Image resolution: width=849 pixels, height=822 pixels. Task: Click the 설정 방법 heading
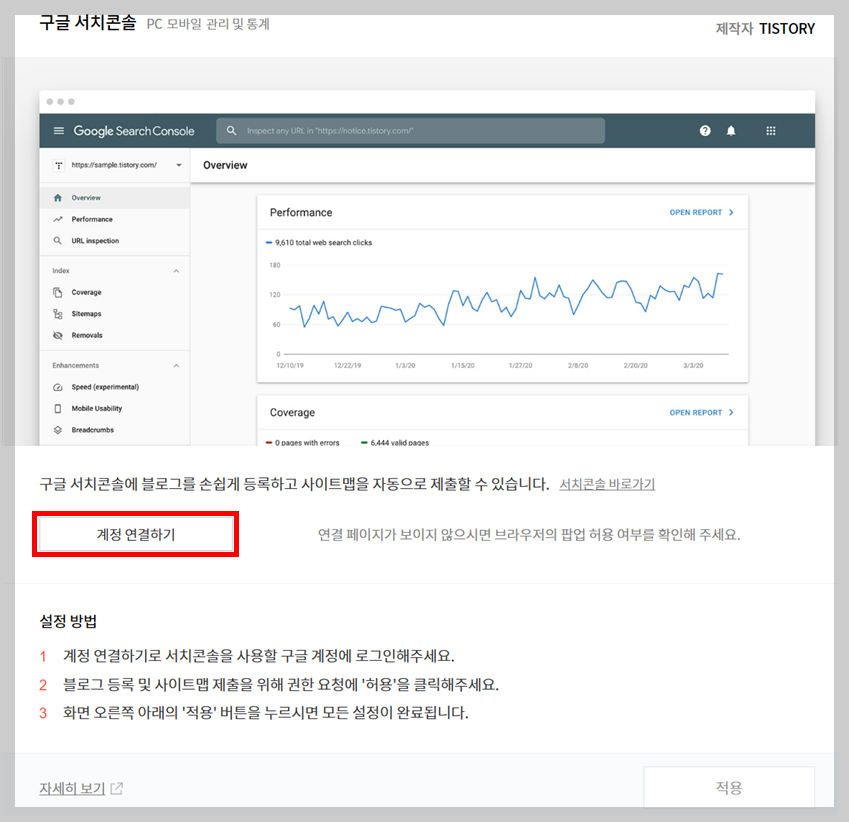coord(68,621)
